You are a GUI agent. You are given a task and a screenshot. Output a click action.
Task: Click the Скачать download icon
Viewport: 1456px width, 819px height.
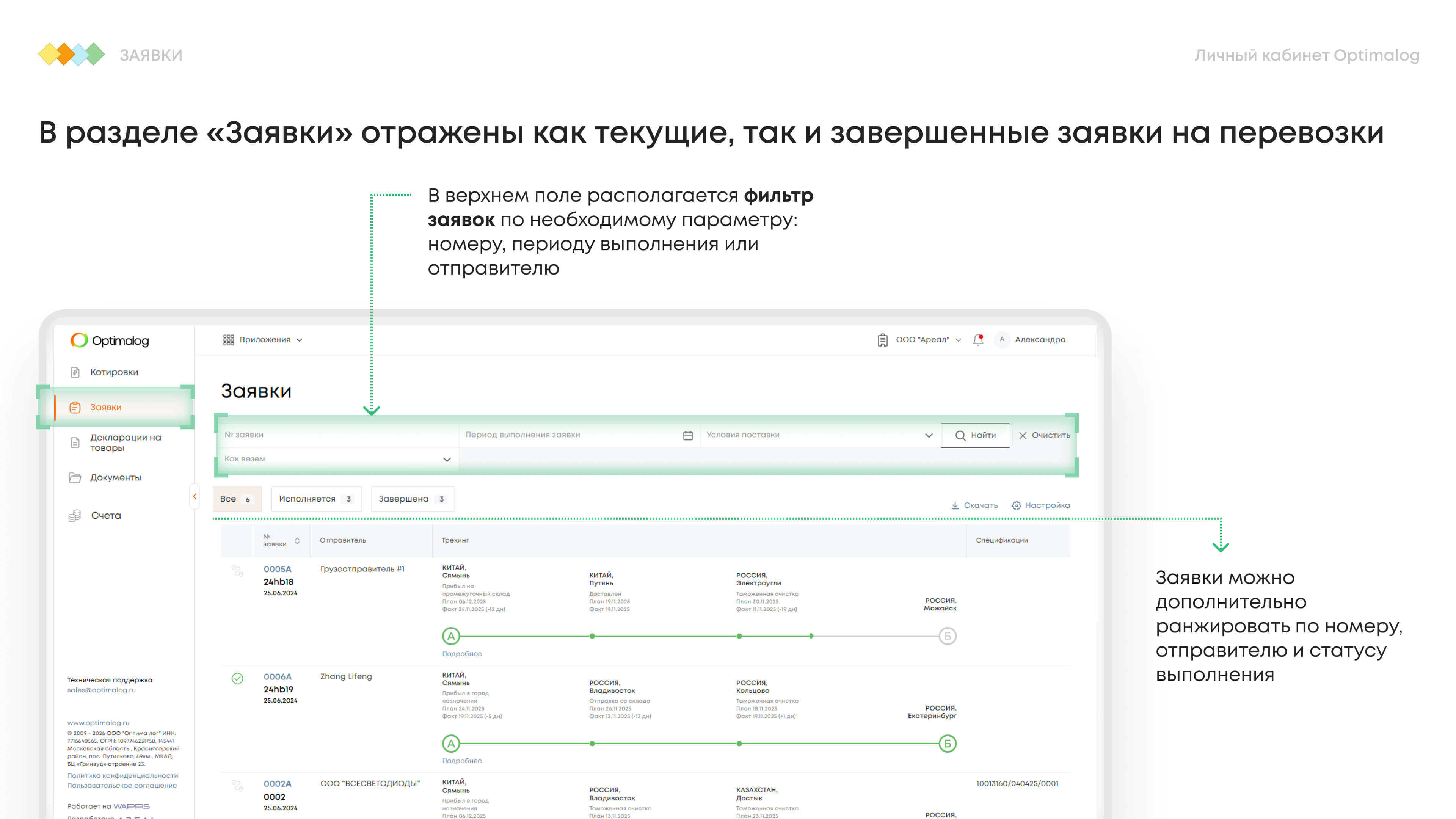pos(955,505)
